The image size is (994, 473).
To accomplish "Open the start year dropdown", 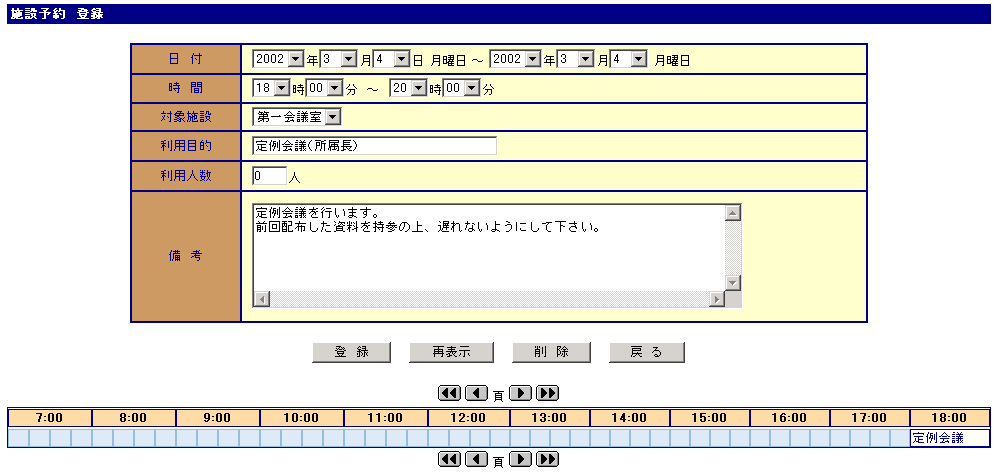I will coord(279,60).
